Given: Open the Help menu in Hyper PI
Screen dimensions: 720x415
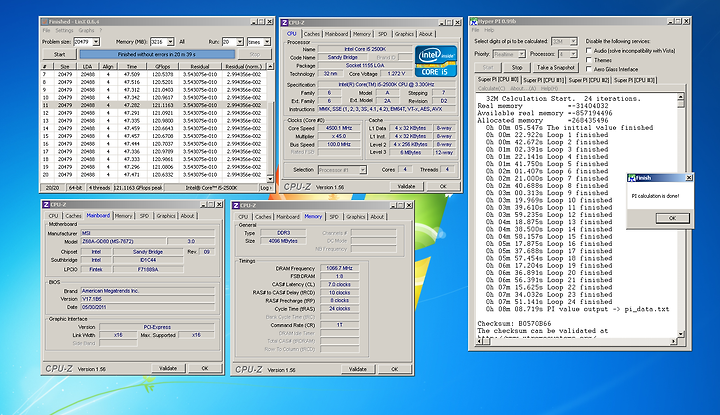Looking at the screenshot, I should click(489, 30).
